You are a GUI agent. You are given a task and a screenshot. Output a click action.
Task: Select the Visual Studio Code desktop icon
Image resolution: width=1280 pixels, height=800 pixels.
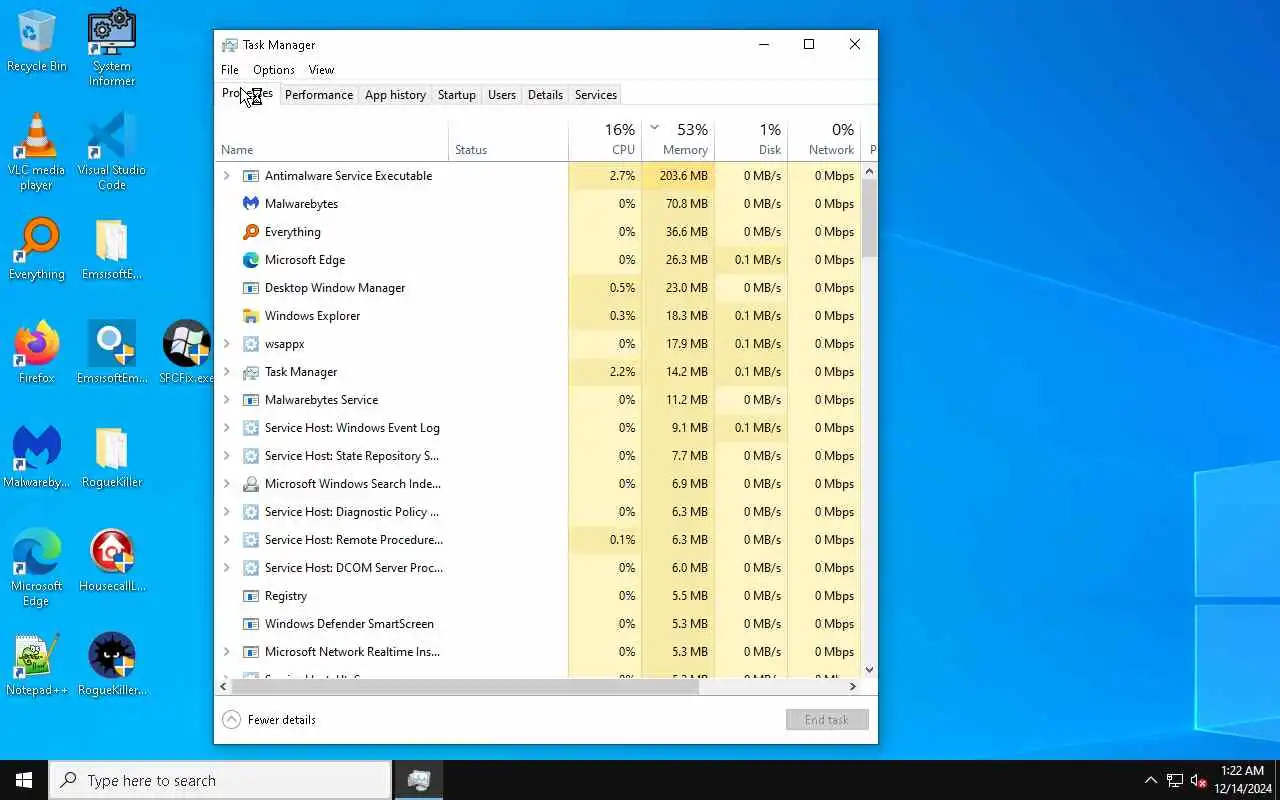112,152
